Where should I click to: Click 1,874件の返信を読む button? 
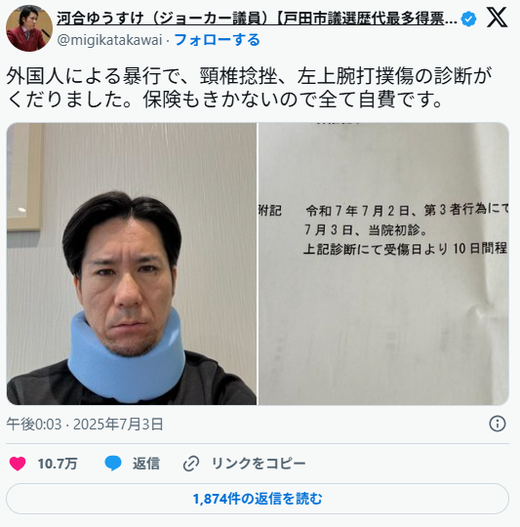point(257,499)
